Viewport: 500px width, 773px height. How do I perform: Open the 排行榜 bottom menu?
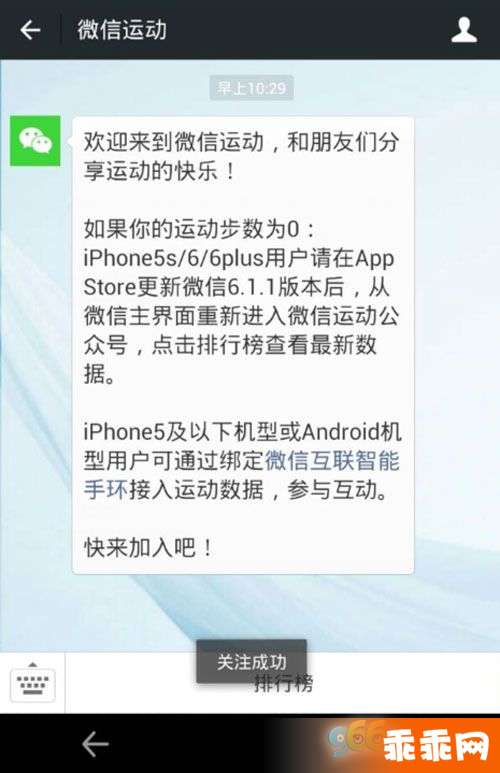pyautogui.click(x=284, y=684)
